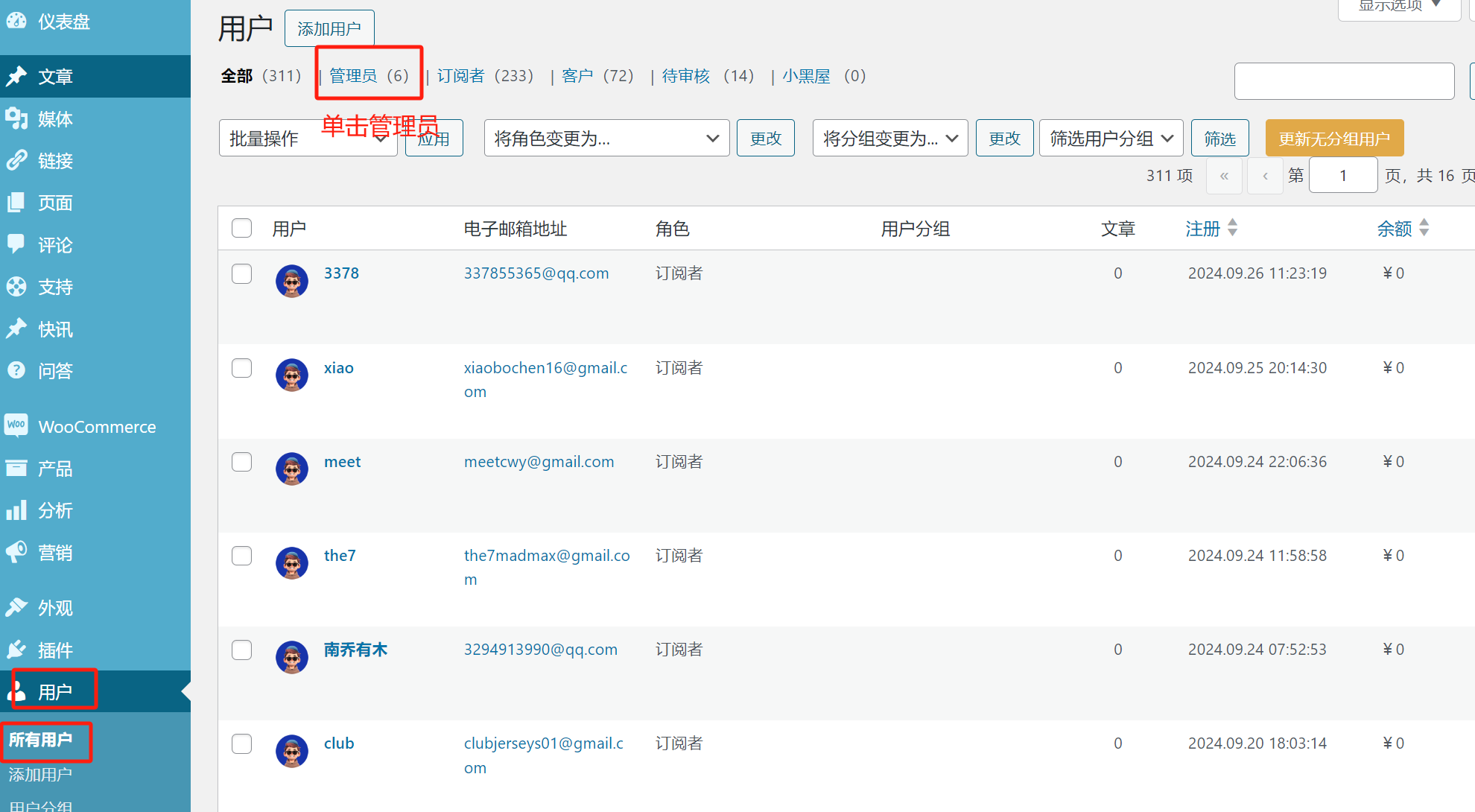Click the Appearance paintbrush icon
This screenshot has height=812, width=1475.
(x=16, y=608)
